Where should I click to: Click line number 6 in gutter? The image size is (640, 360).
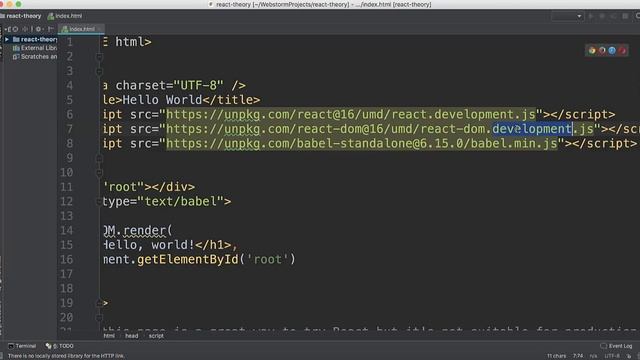click(x=70, y=115)
